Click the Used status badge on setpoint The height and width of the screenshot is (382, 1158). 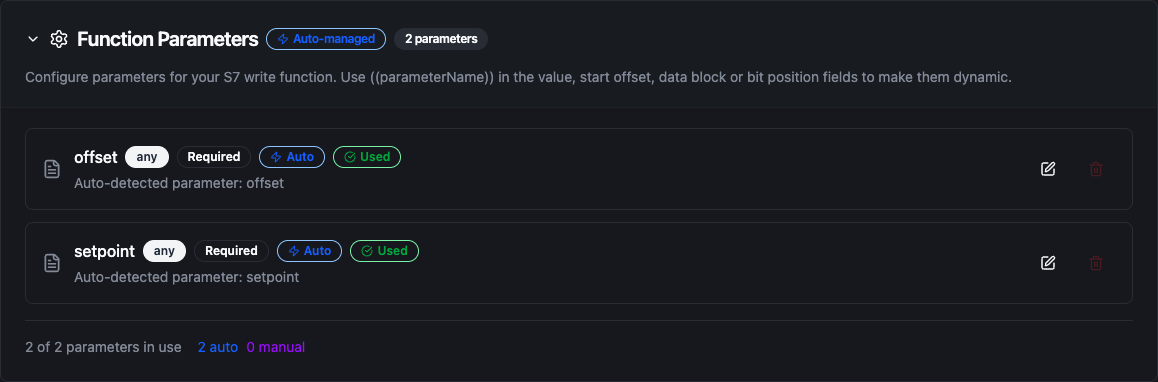point(384,250)
